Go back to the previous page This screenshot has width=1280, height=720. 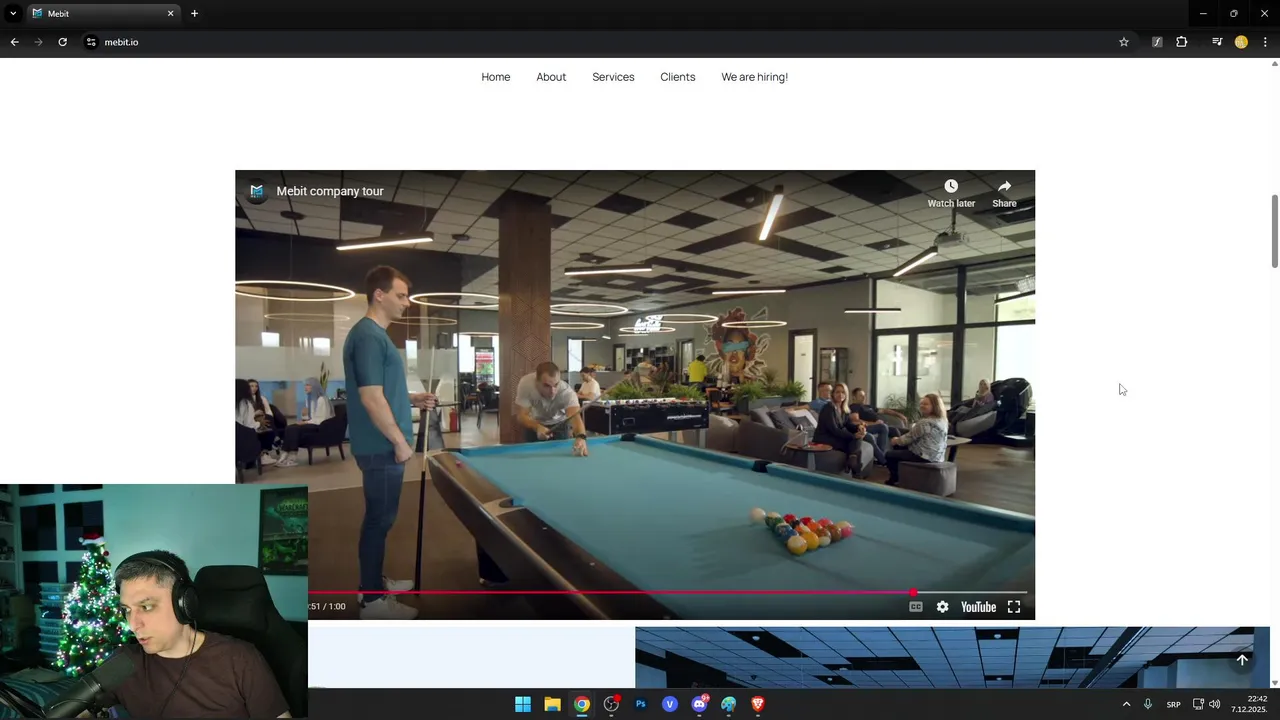pos(14,42)
